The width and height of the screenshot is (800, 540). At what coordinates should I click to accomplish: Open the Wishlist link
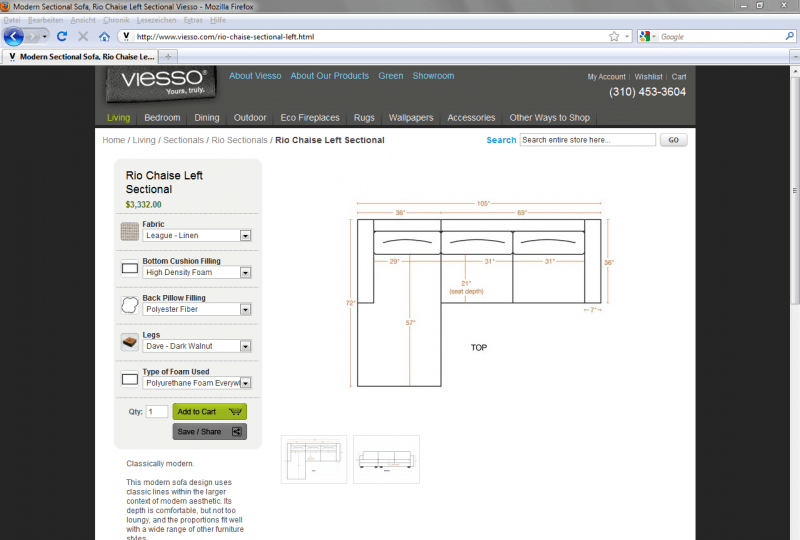(x=648, y=77)
